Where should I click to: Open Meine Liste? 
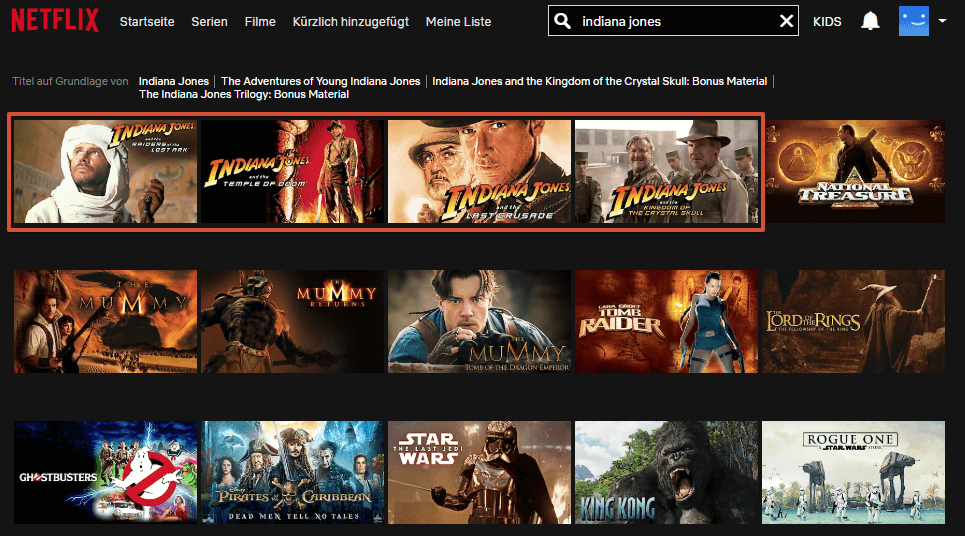(x=458, y=22)
